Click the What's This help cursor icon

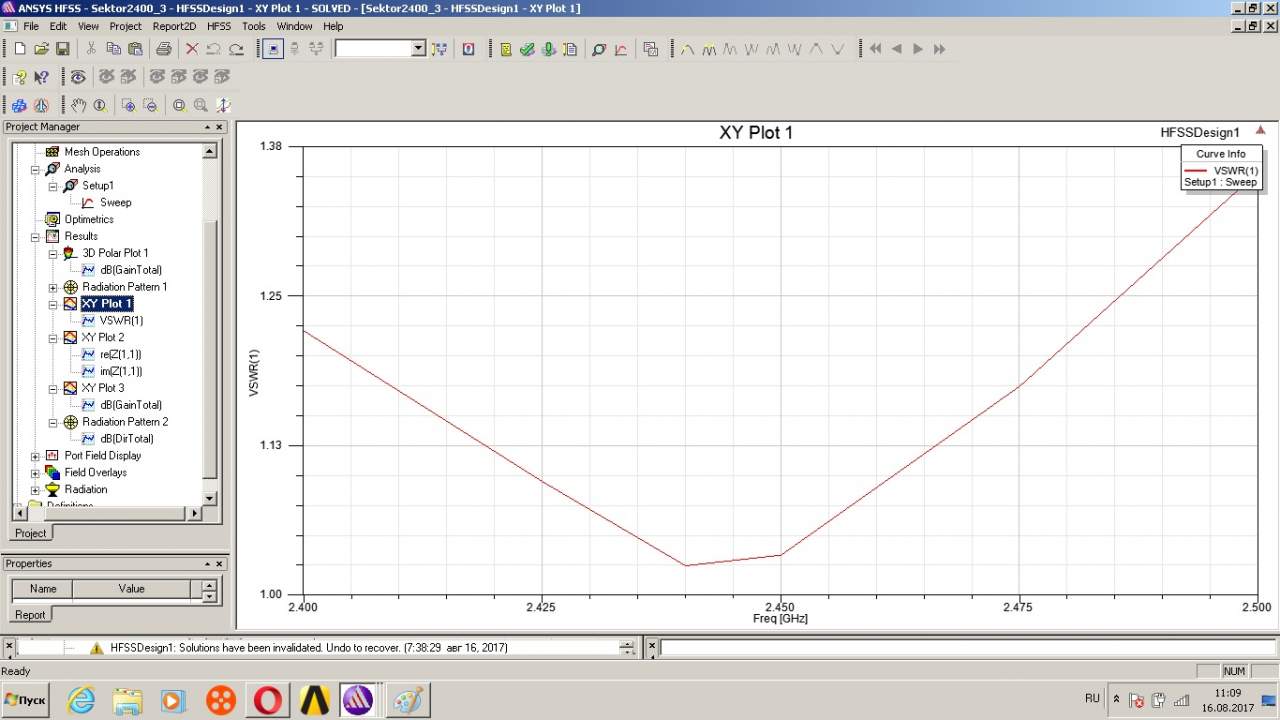tap(42, 77)
